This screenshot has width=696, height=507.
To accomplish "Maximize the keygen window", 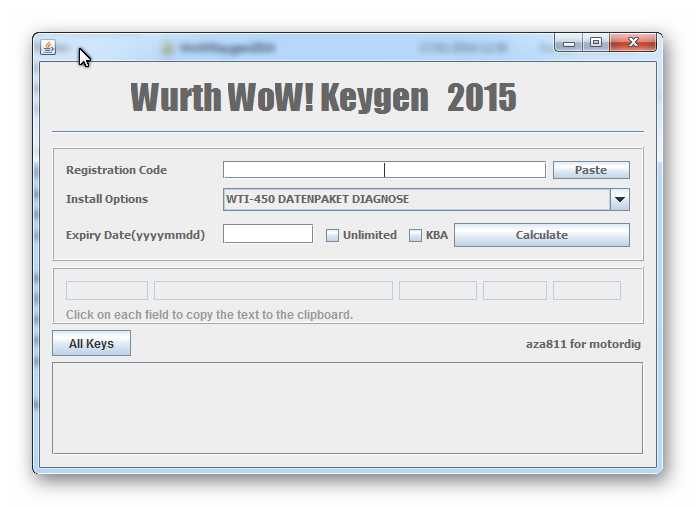I will (x=596, y=43).
